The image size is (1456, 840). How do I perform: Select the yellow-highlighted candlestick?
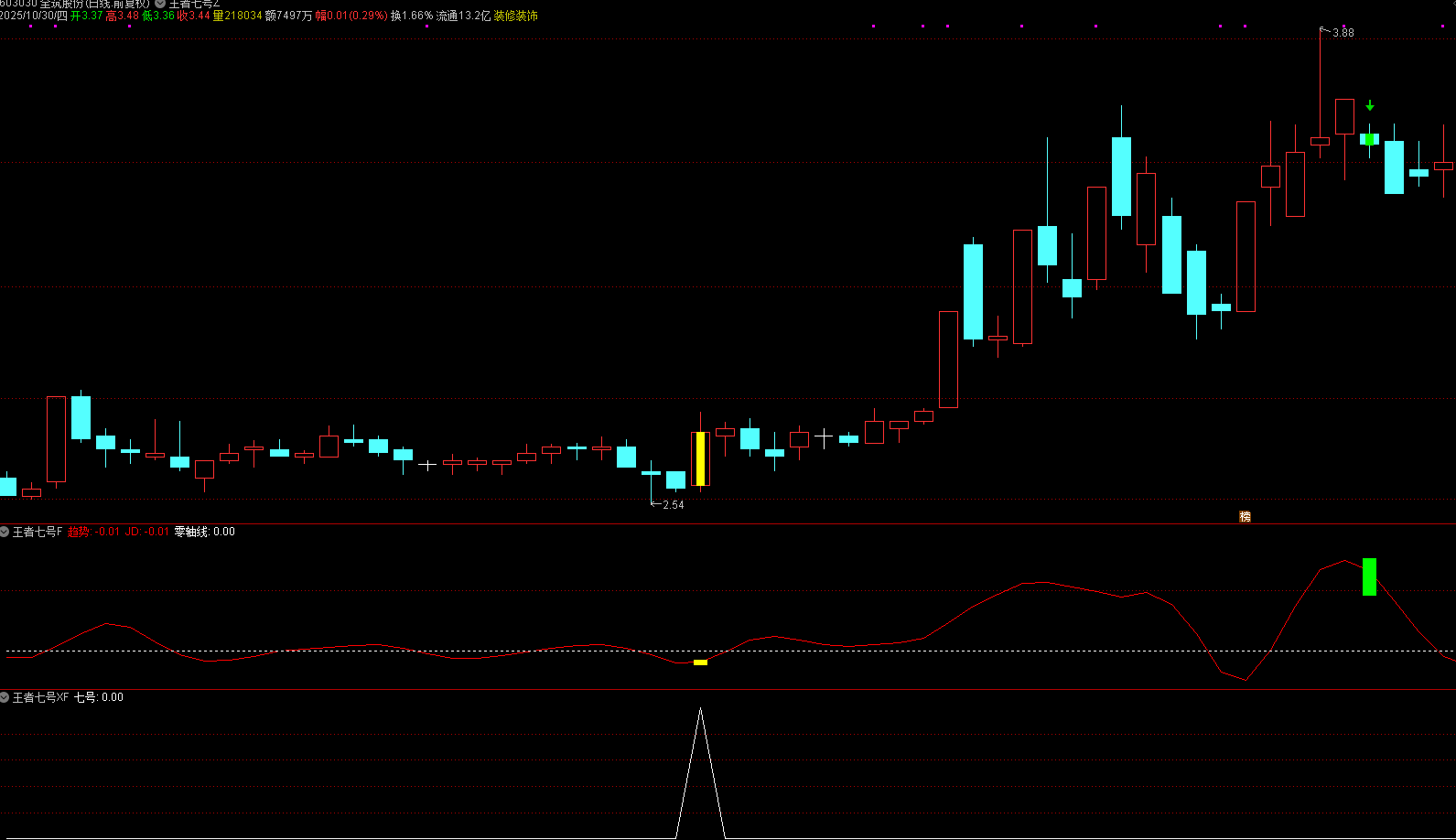[700, 458]
